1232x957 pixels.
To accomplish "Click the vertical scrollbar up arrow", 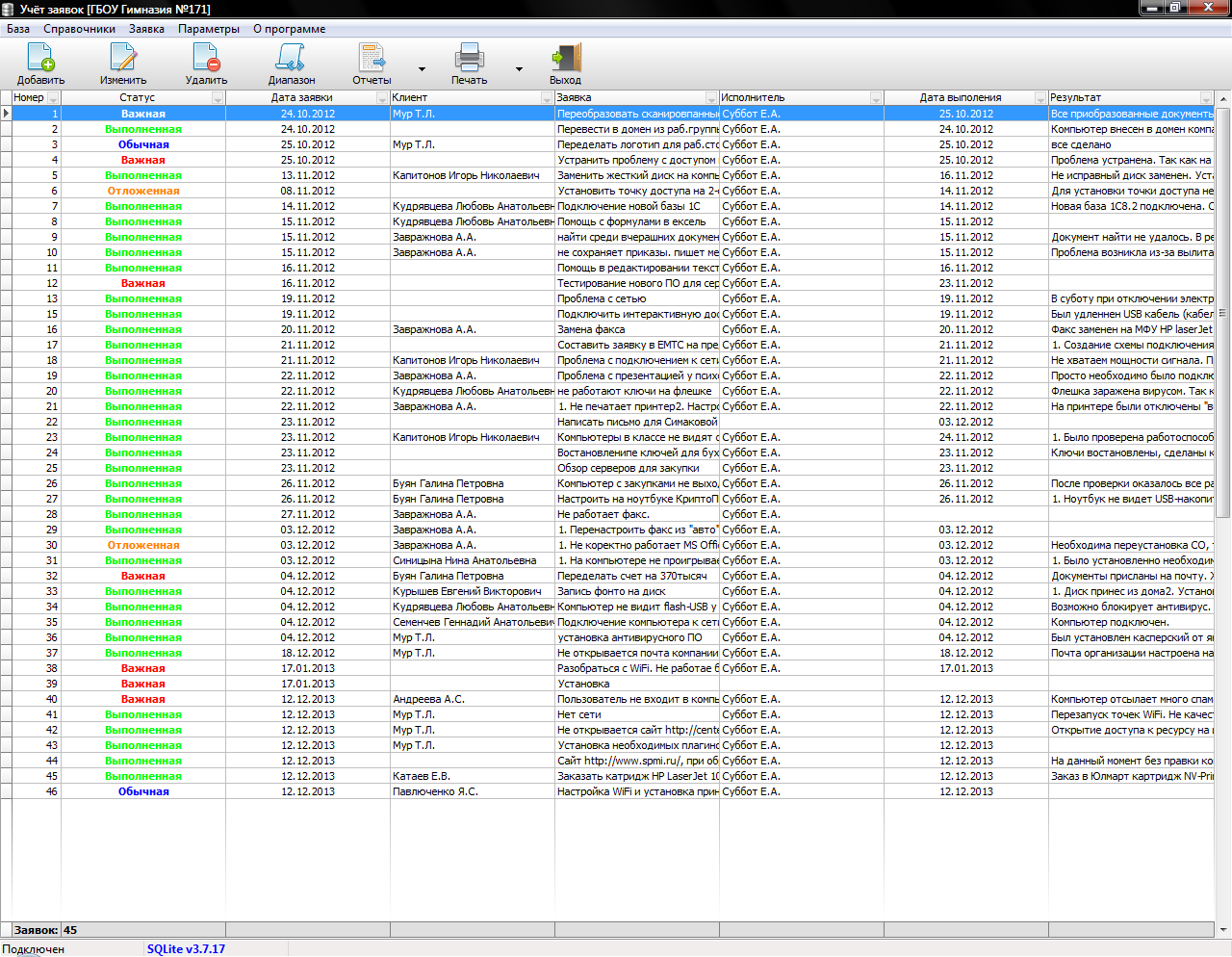I will tap(1223, 98).
